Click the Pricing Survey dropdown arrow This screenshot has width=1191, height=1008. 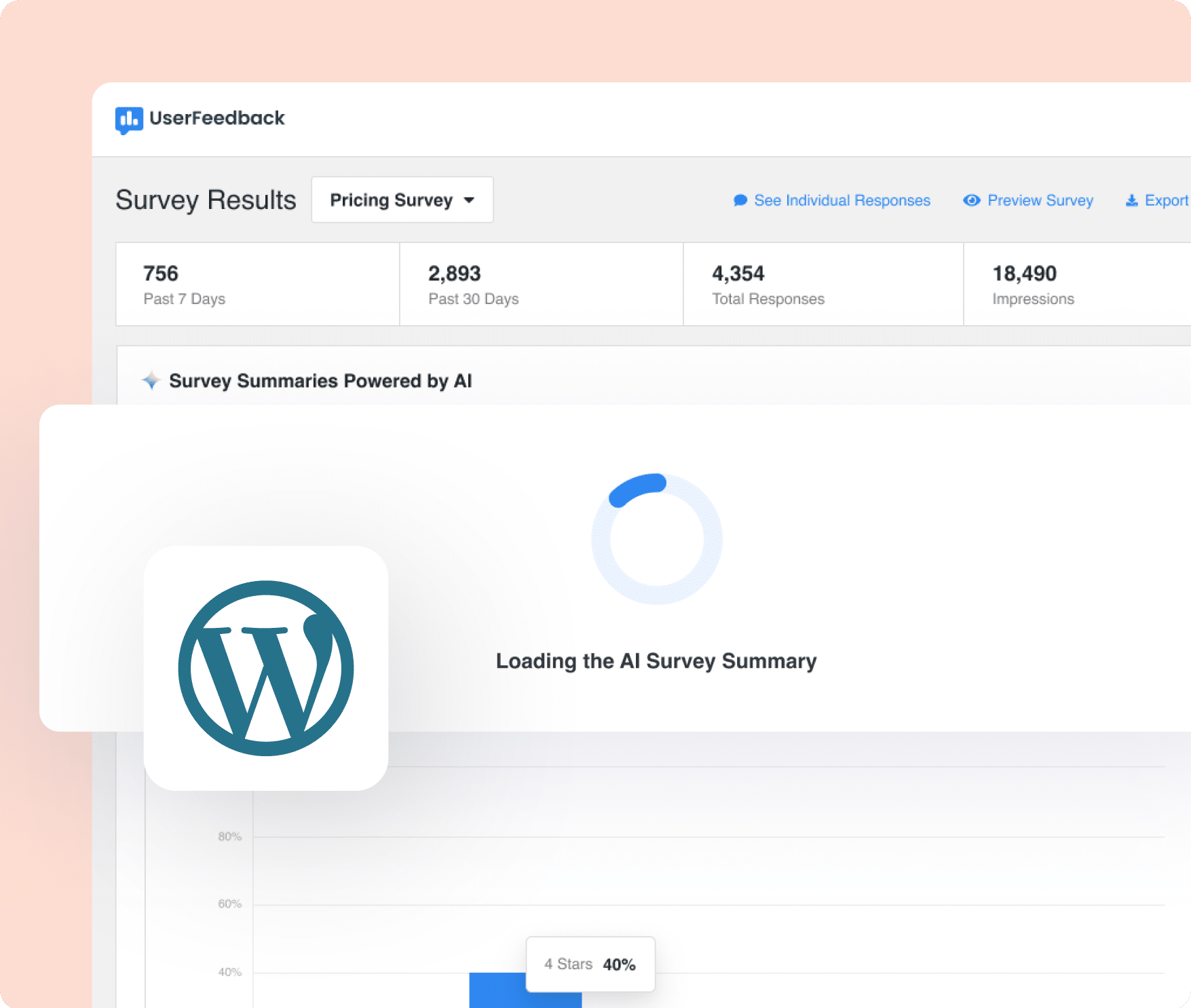tap(469, 200)
